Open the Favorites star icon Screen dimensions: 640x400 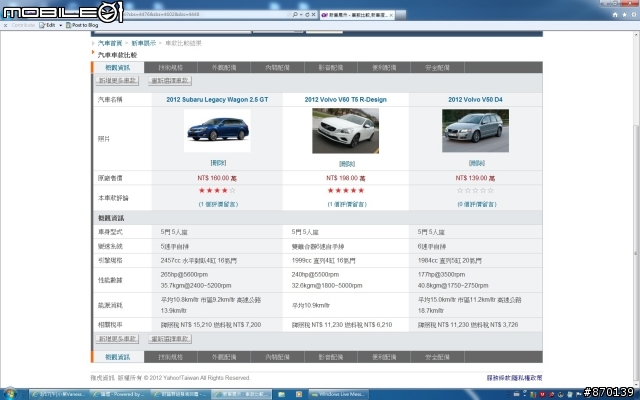coord(624,15)
